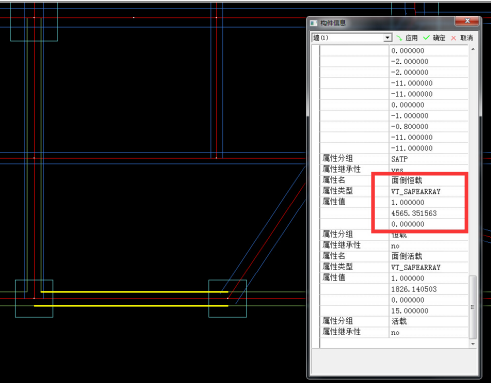Click the 属性分组 label beside 活载

(337, 321)
